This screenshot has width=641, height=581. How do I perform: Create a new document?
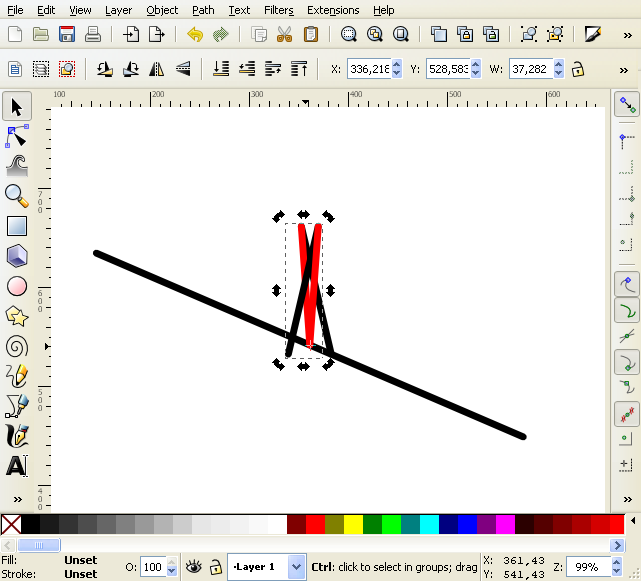15,34
